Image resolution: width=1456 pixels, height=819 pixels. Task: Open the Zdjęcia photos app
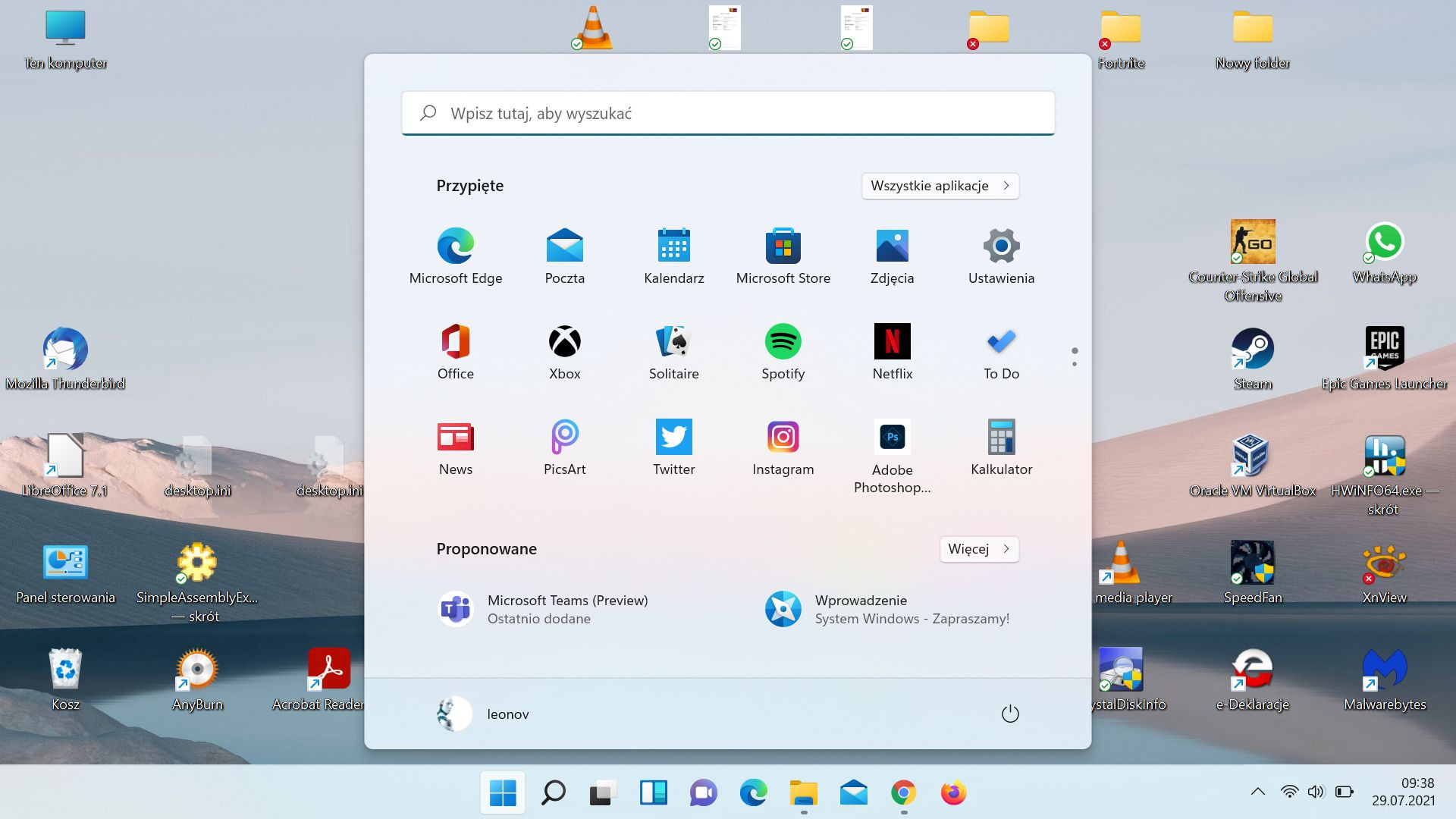[x=893, y=256]
